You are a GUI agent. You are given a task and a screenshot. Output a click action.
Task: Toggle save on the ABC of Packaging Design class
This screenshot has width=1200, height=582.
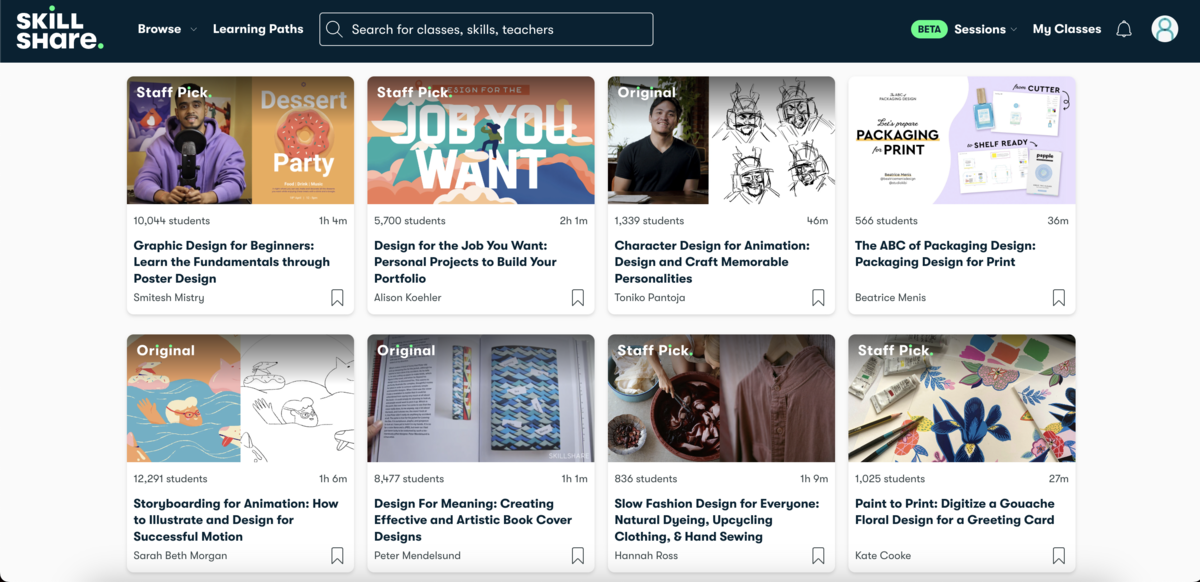pos(1058,297)
